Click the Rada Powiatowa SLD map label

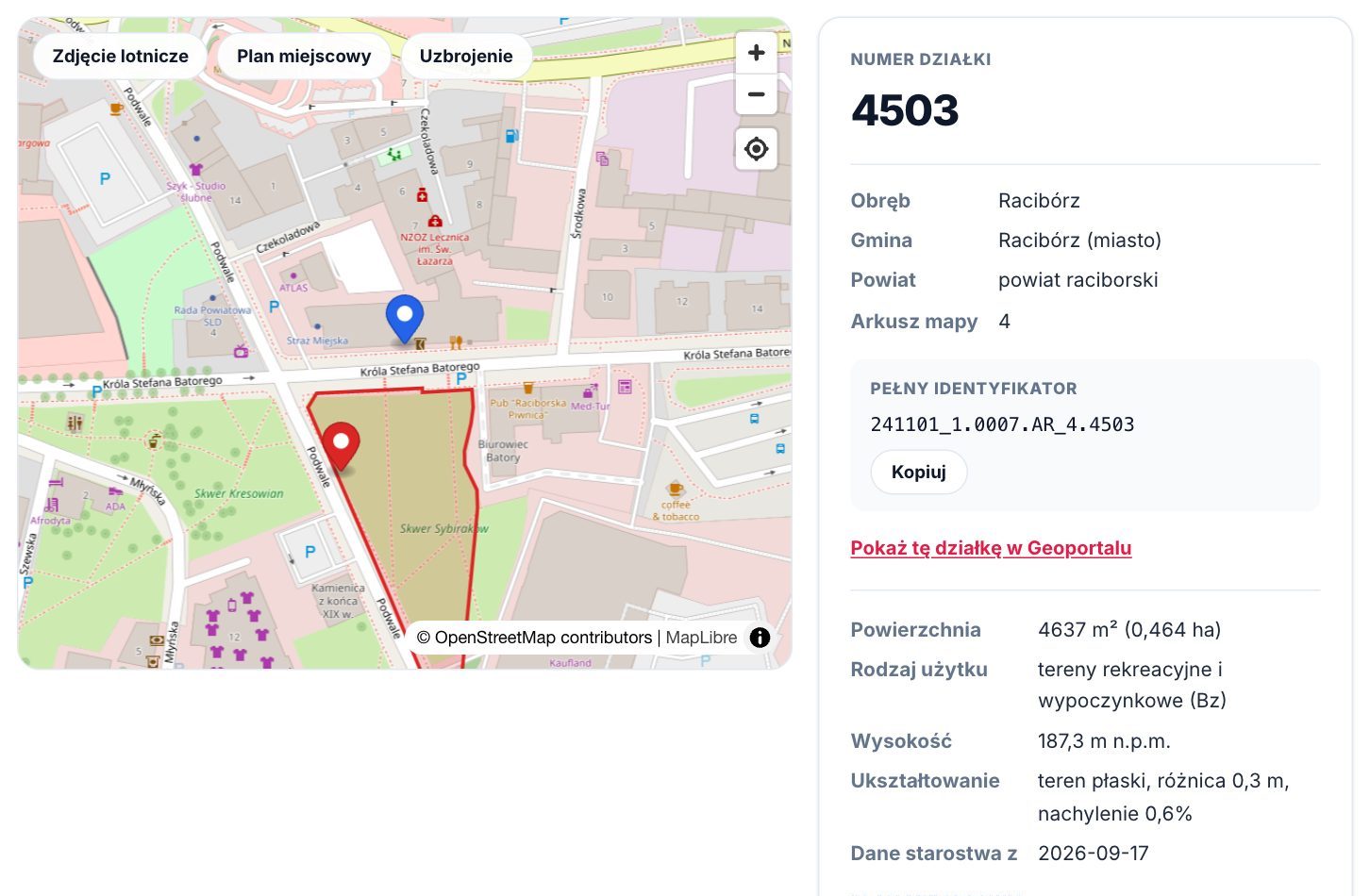(212, 315)
